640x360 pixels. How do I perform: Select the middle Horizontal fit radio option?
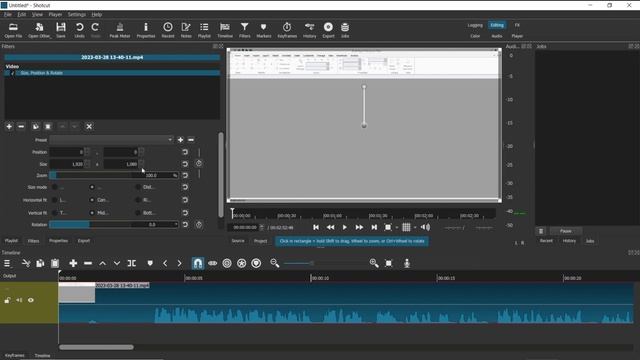point(92,200)
